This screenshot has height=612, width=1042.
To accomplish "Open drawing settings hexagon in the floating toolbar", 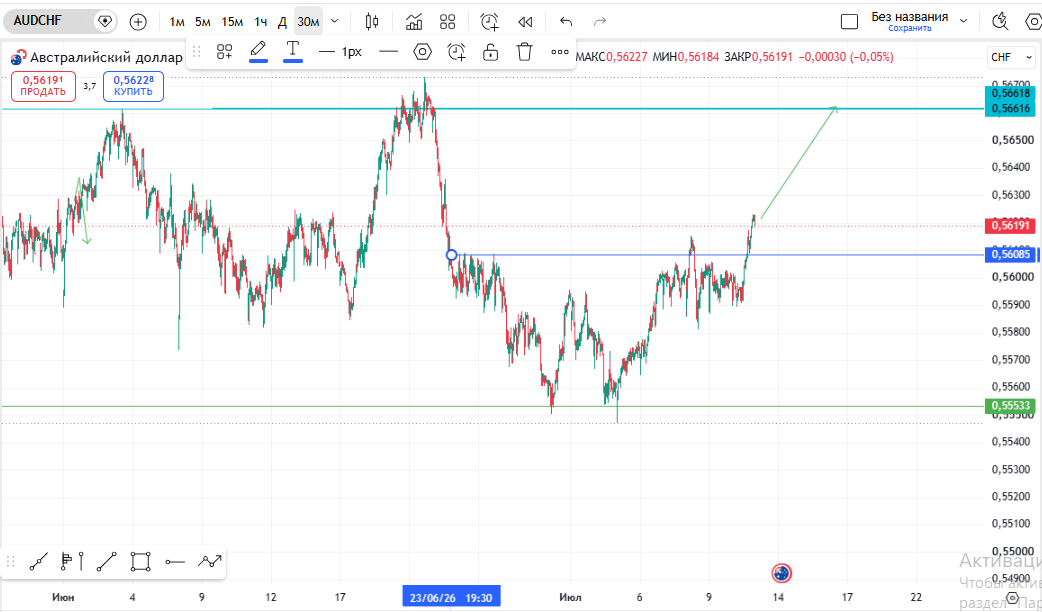I will coord(423,51).
